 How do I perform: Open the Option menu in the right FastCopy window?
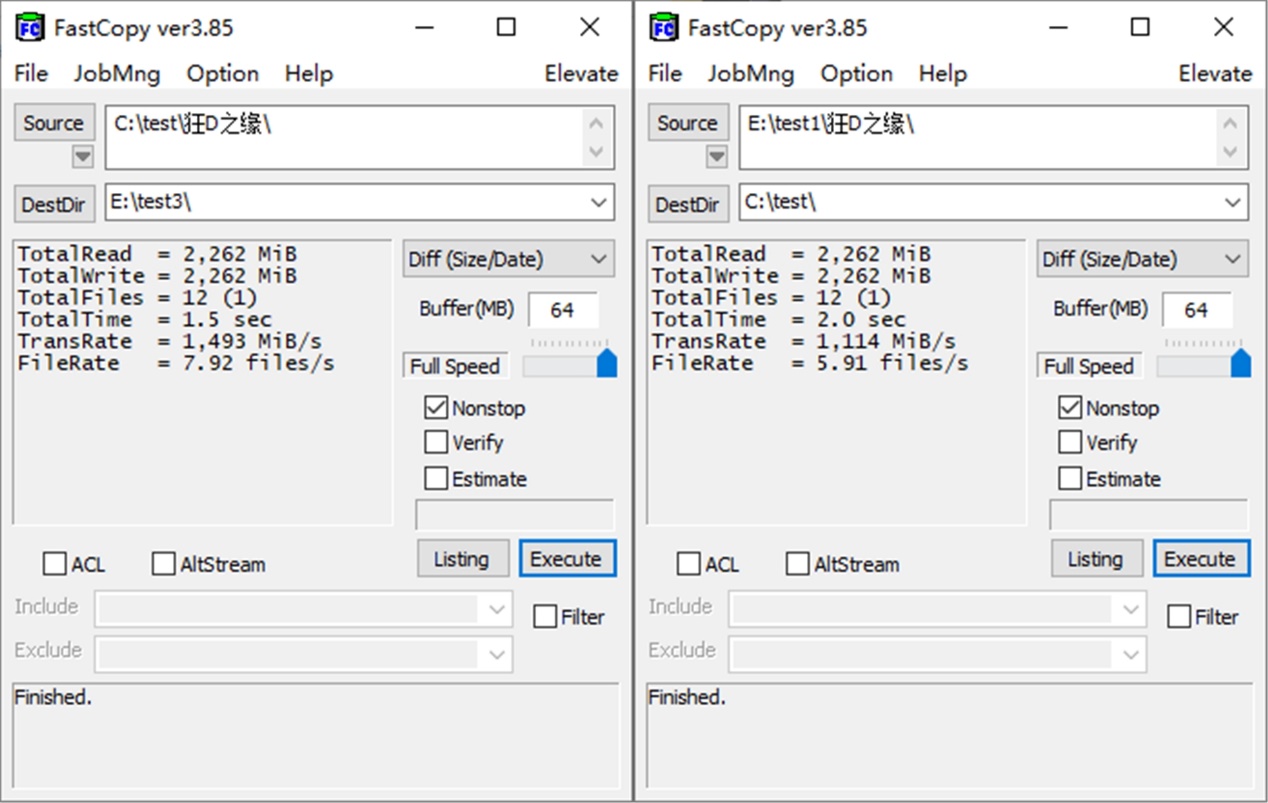[857, 73]
